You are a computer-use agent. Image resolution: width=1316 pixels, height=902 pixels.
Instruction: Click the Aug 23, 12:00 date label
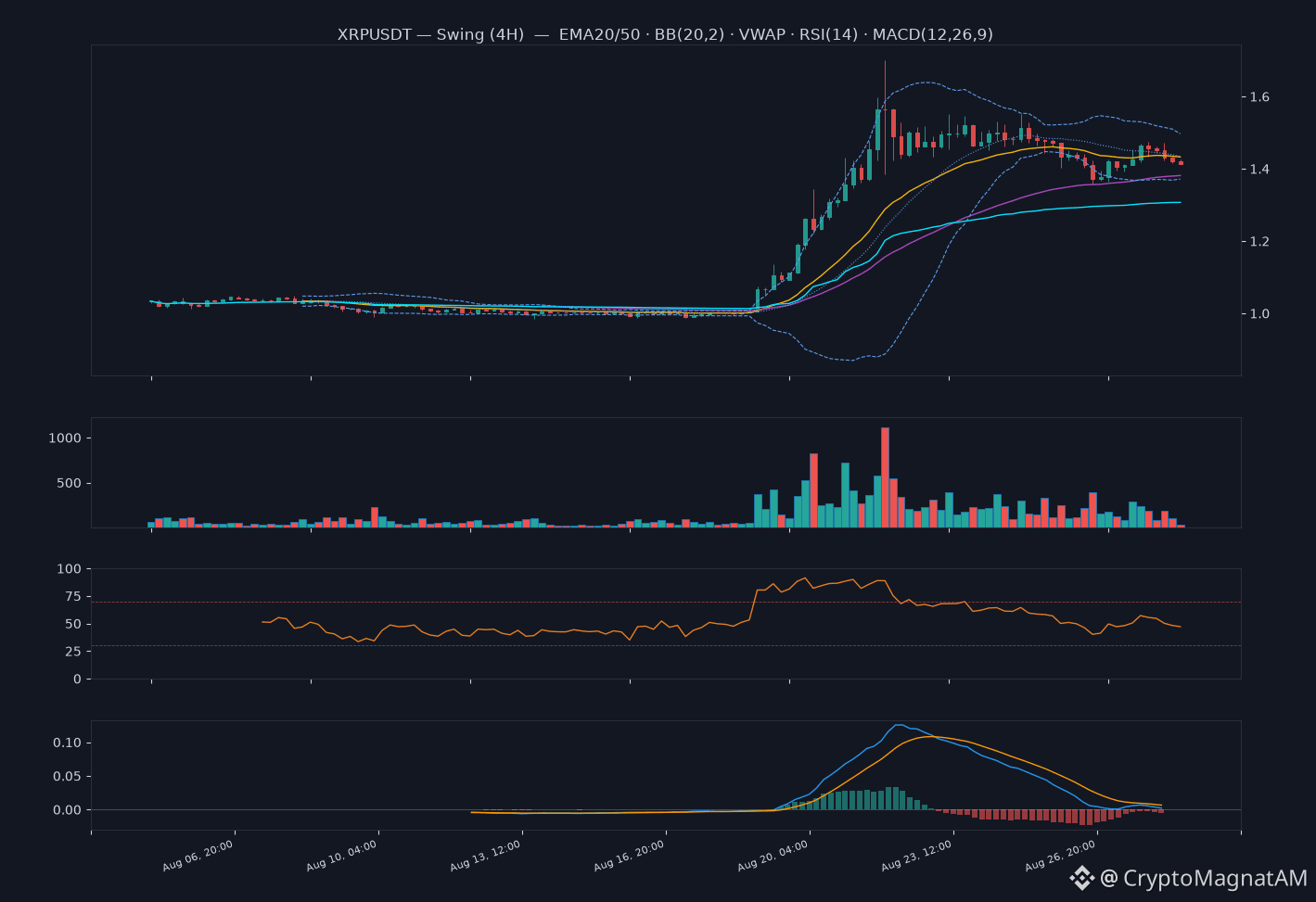917,856
